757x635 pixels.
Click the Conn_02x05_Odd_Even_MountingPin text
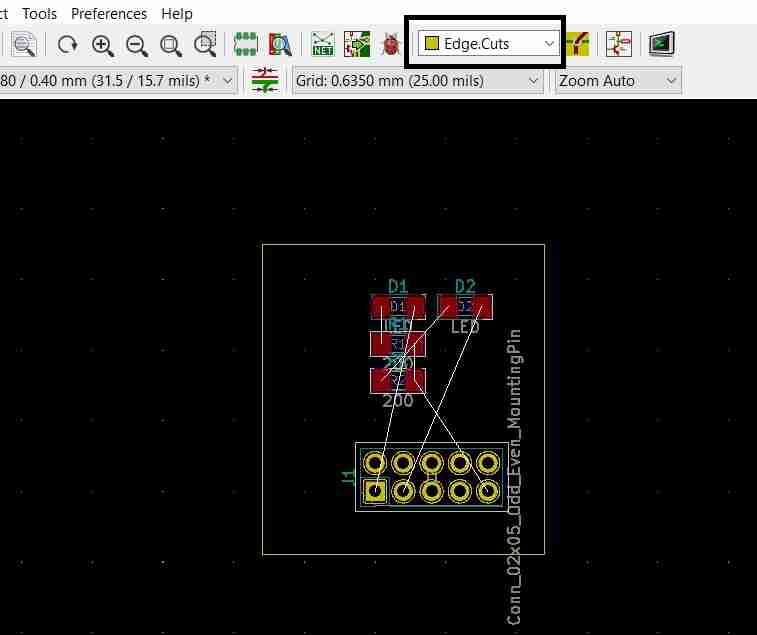[x=515, y=477]
